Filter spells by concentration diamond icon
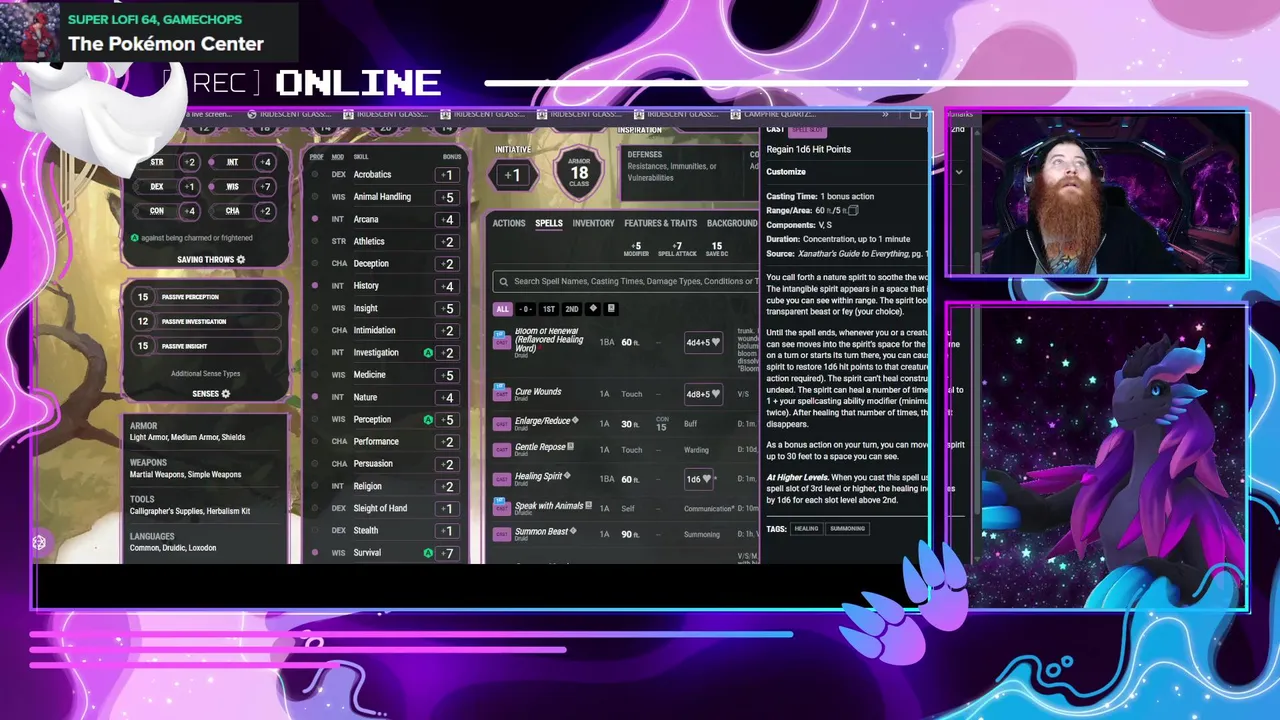This screenshot has width=1280, height=720. coord(593,309)
